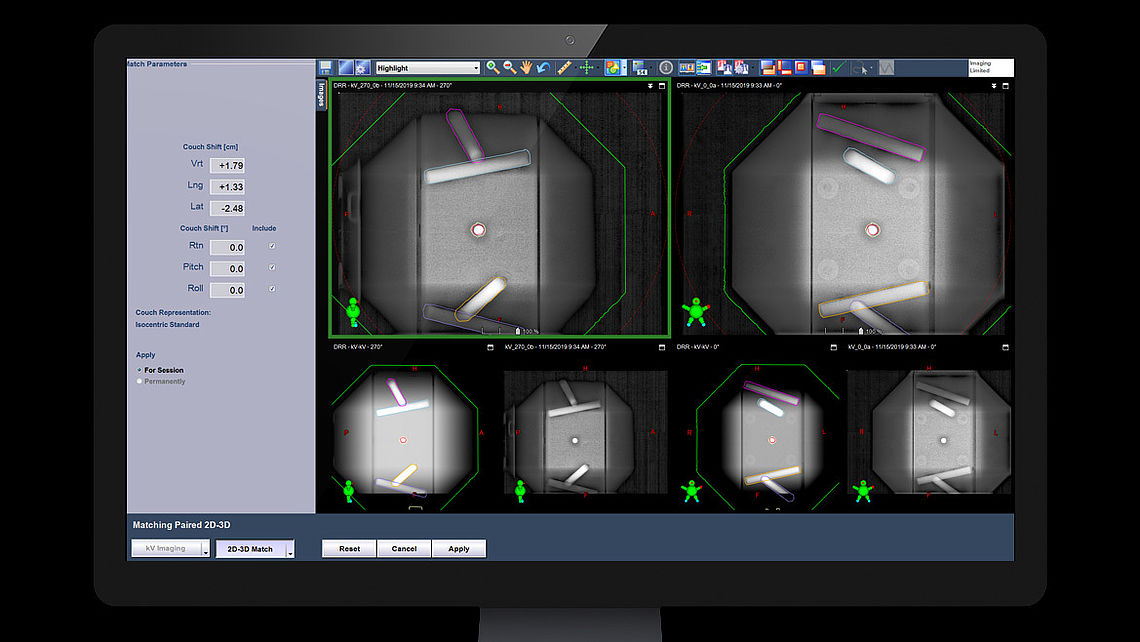The height and width of the screenshot is (642, 1140).
Task: Click the green checkmark approval icon
Action: click(838, 67)
